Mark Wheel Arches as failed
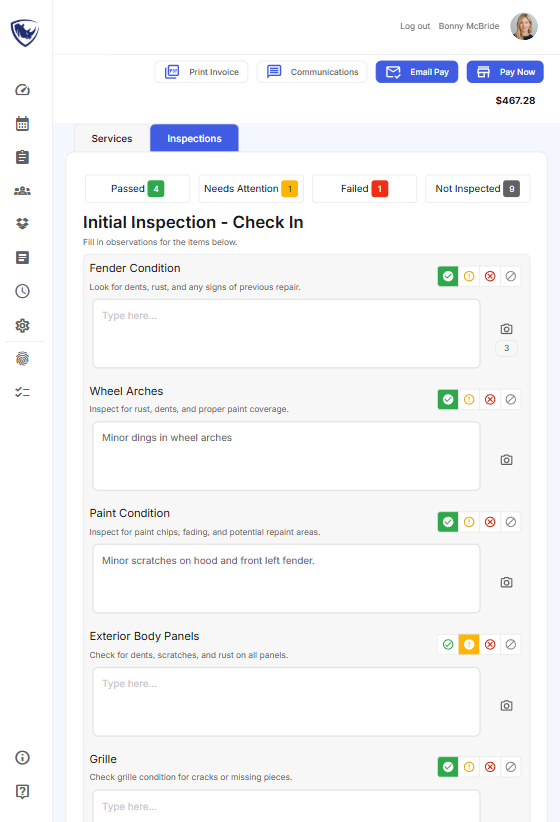Image resolution: width=560 pixels, height=822 pixels. point(490,399)
